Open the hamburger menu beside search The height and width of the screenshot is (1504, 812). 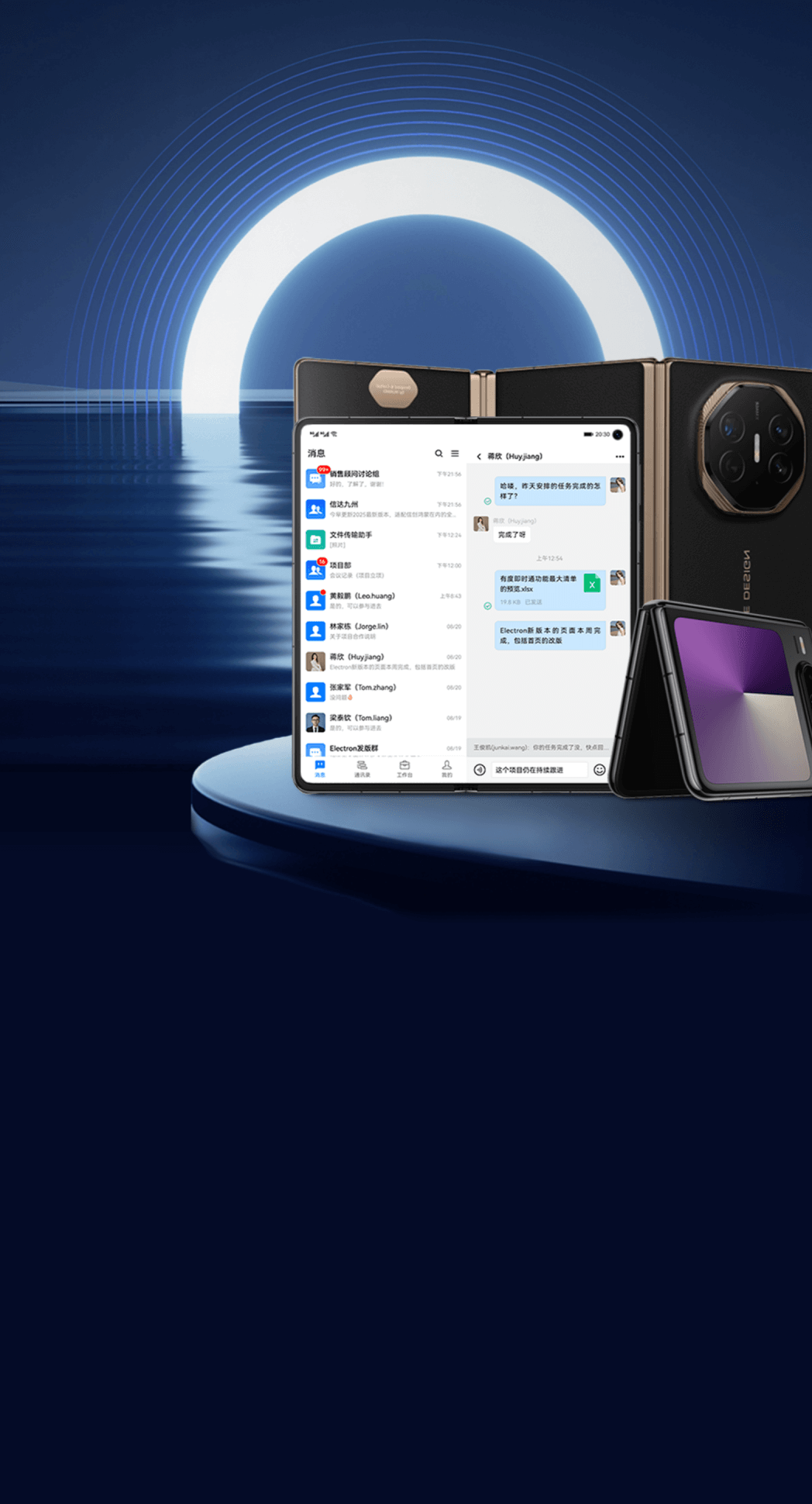[x=455, y=454]
